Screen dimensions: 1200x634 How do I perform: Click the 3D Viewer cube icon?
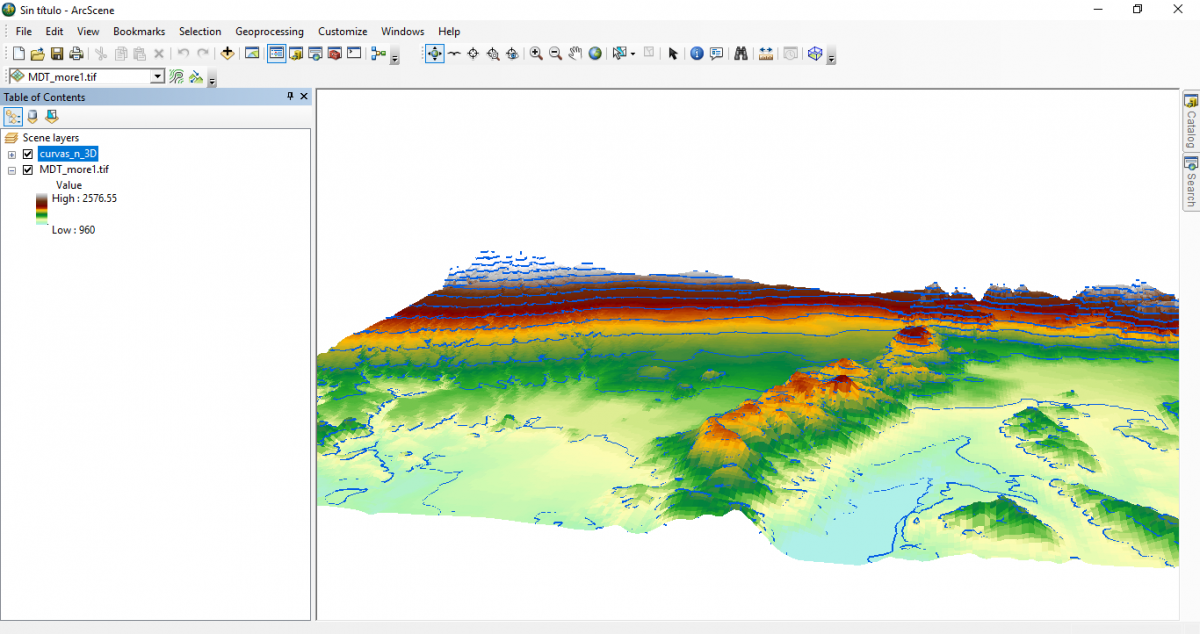(814, 53)
